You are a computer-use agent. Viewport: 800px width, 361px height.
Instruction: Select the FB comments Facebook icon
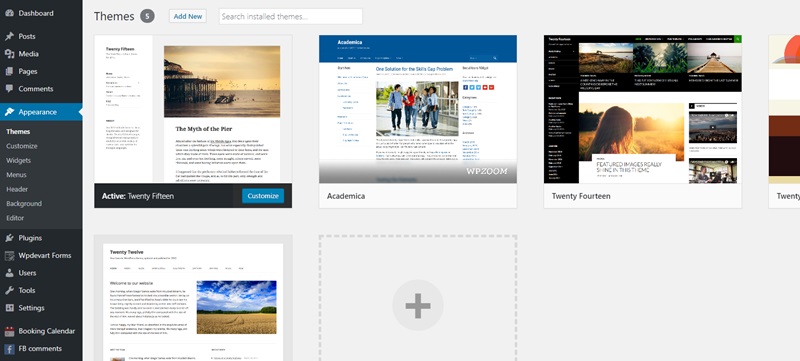coord(9,349)
